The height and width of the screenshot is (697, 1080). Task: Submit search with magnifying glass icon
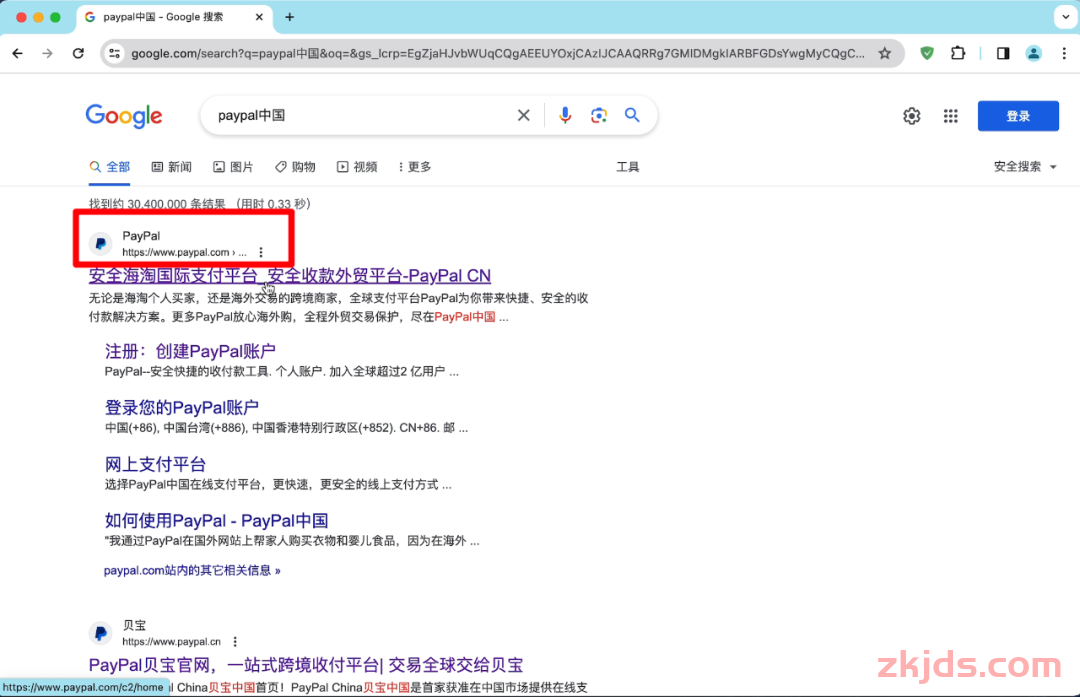point(632,115)
